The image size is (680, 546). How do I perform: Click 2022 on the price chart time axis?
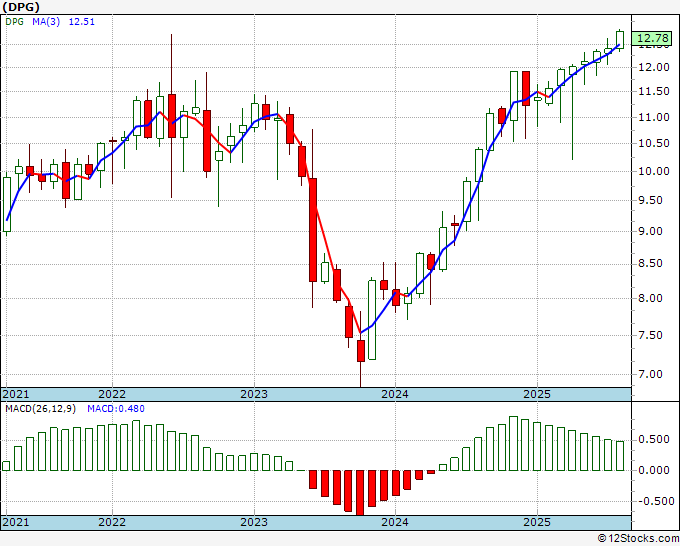pos(112,394)
